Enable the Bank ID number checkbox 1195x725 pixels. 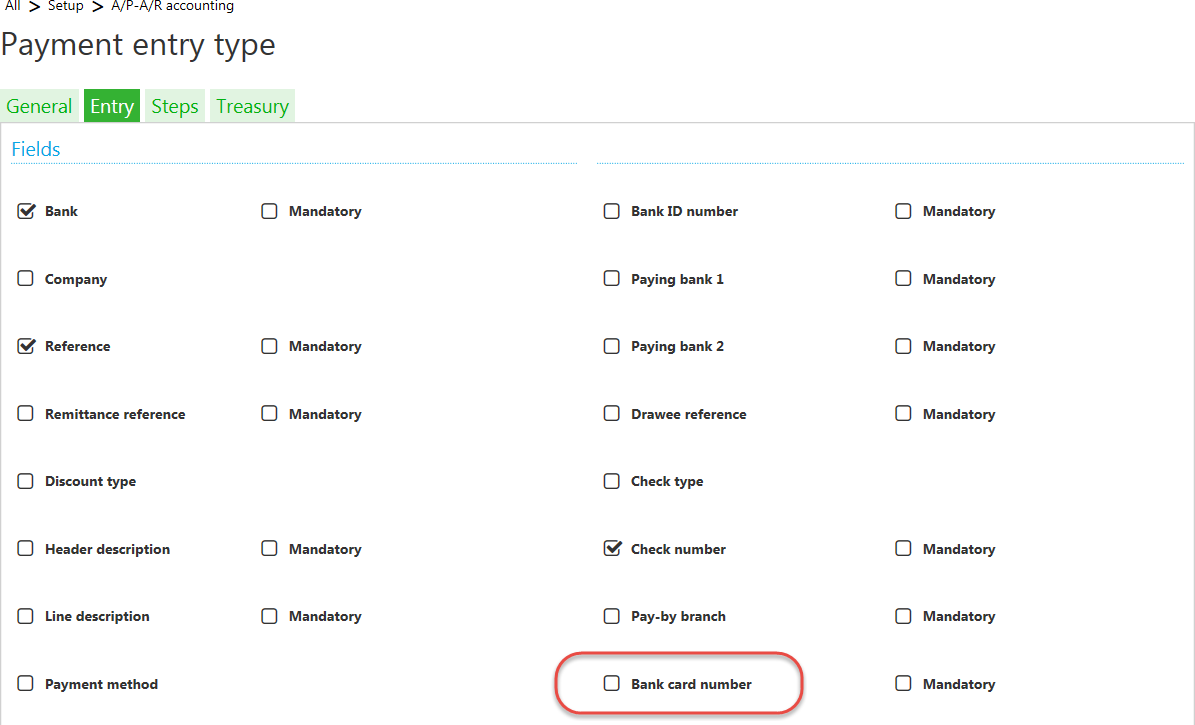tap(612, 212)
